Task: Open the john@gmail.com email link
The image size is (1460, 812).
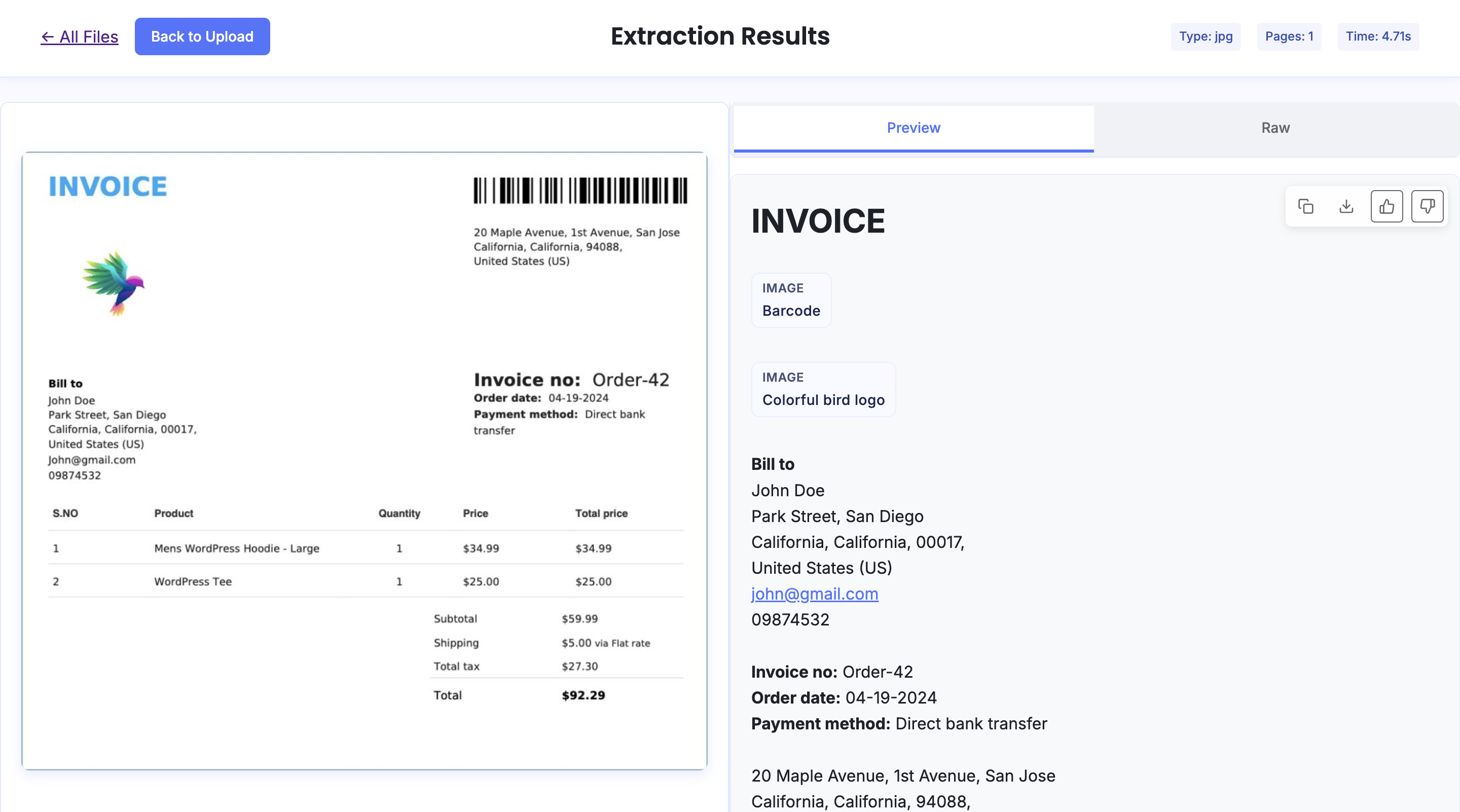Action: click(x=815, y=594)
